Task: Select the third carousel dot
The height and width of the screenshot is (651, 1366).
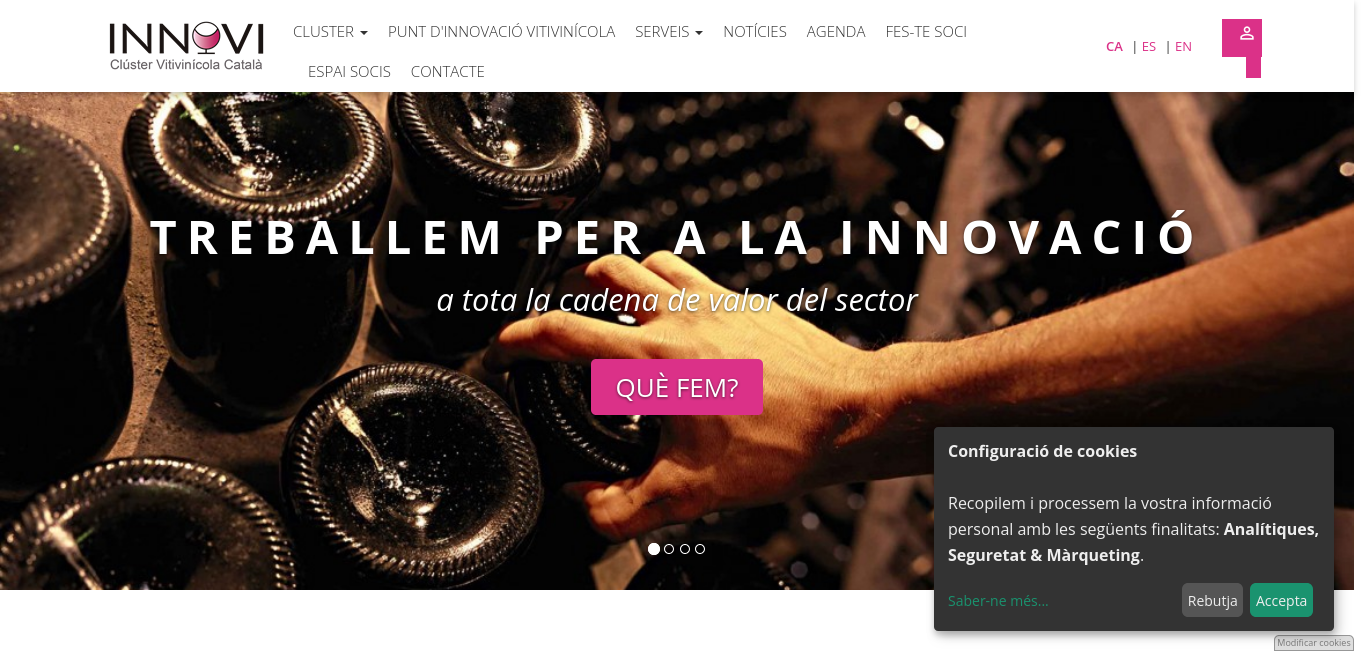Action: click(x=685, y=549)
